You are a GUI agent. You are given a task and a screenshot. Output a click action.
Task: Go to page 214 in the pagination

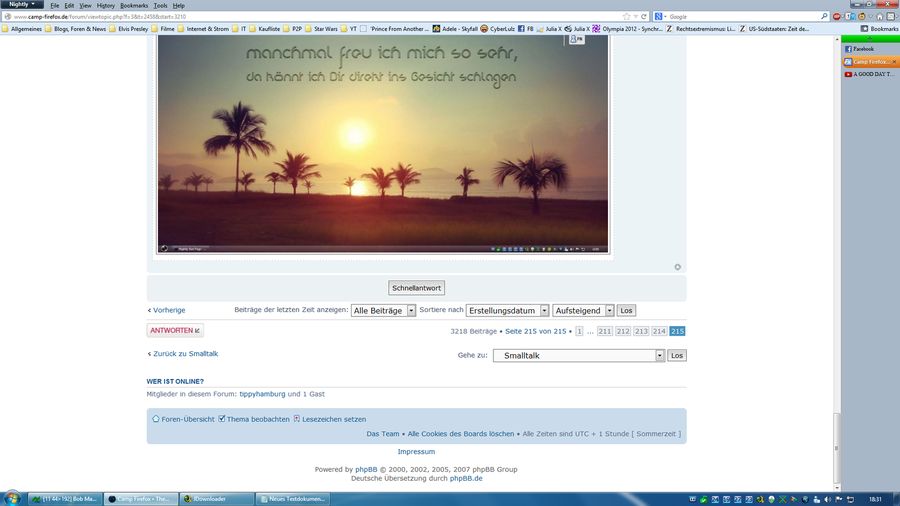(x=659, y=331)
